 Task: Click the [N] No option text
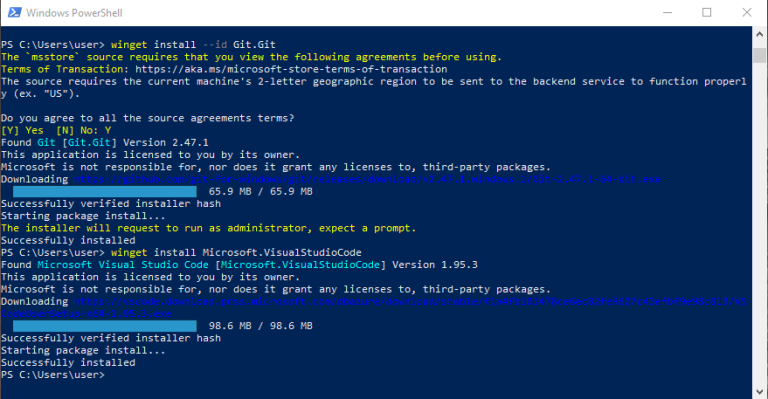pyautogui.click(x=77, y=130)
